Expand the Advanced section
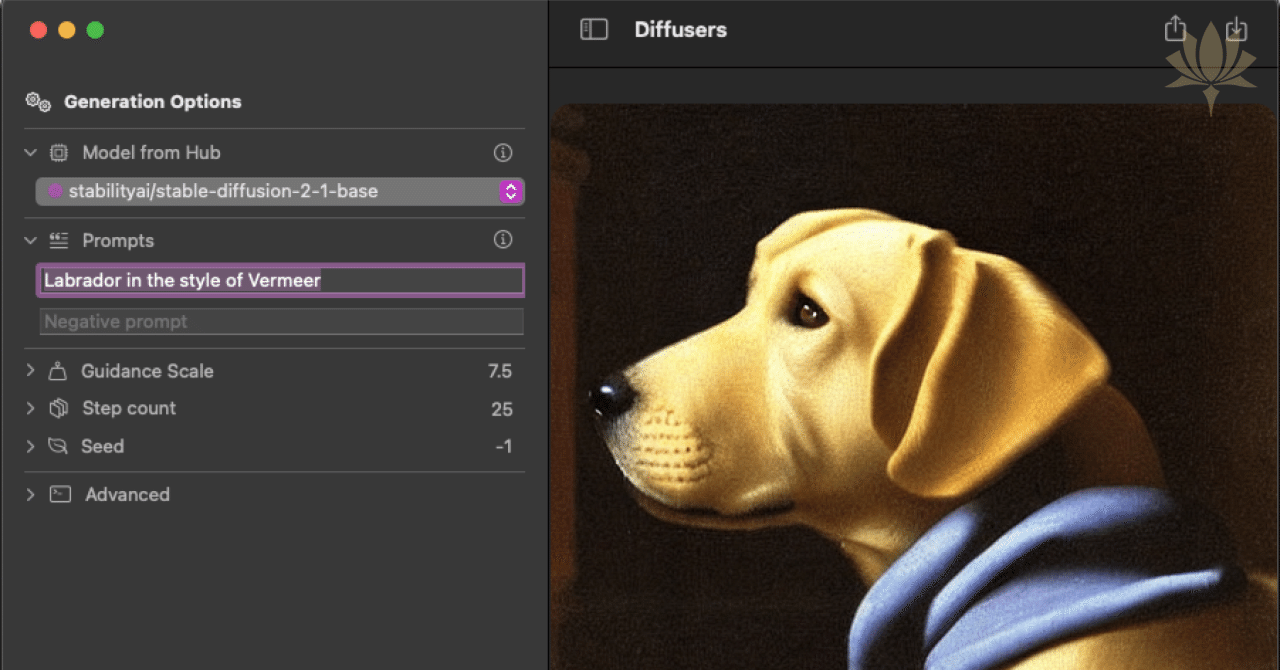 click(29, 494)
